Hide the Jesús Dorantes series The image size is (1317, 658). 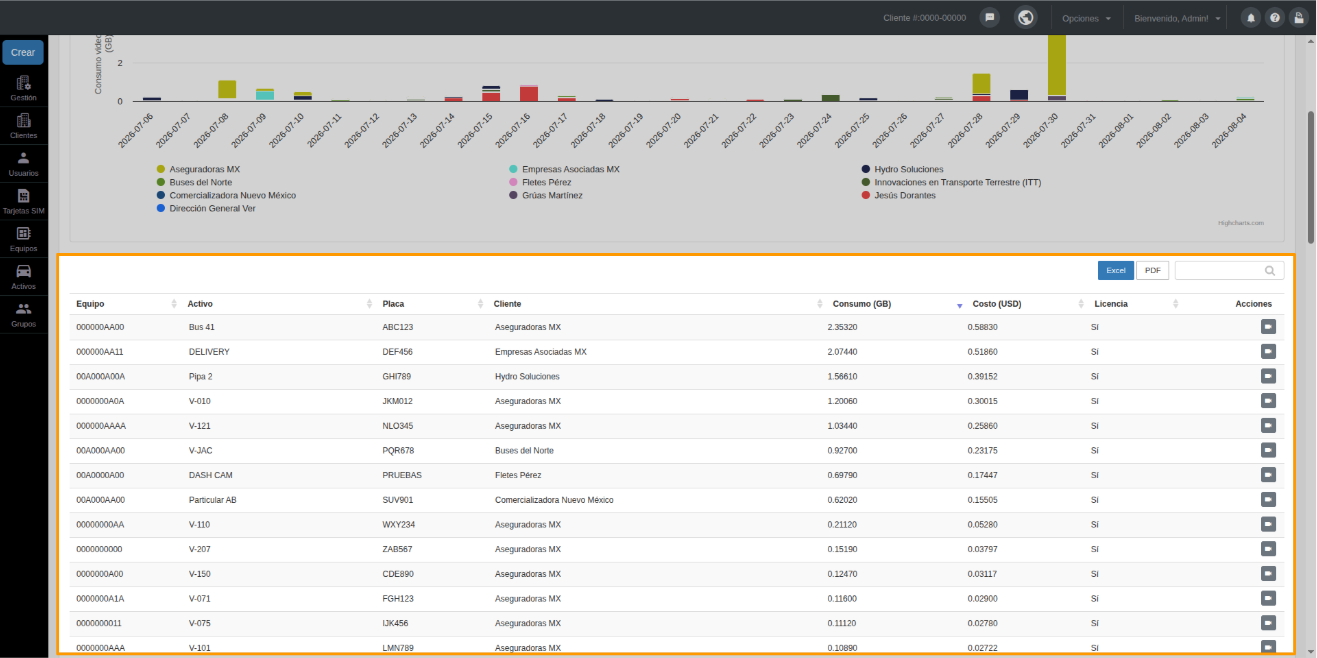click(x=898, y=195)
